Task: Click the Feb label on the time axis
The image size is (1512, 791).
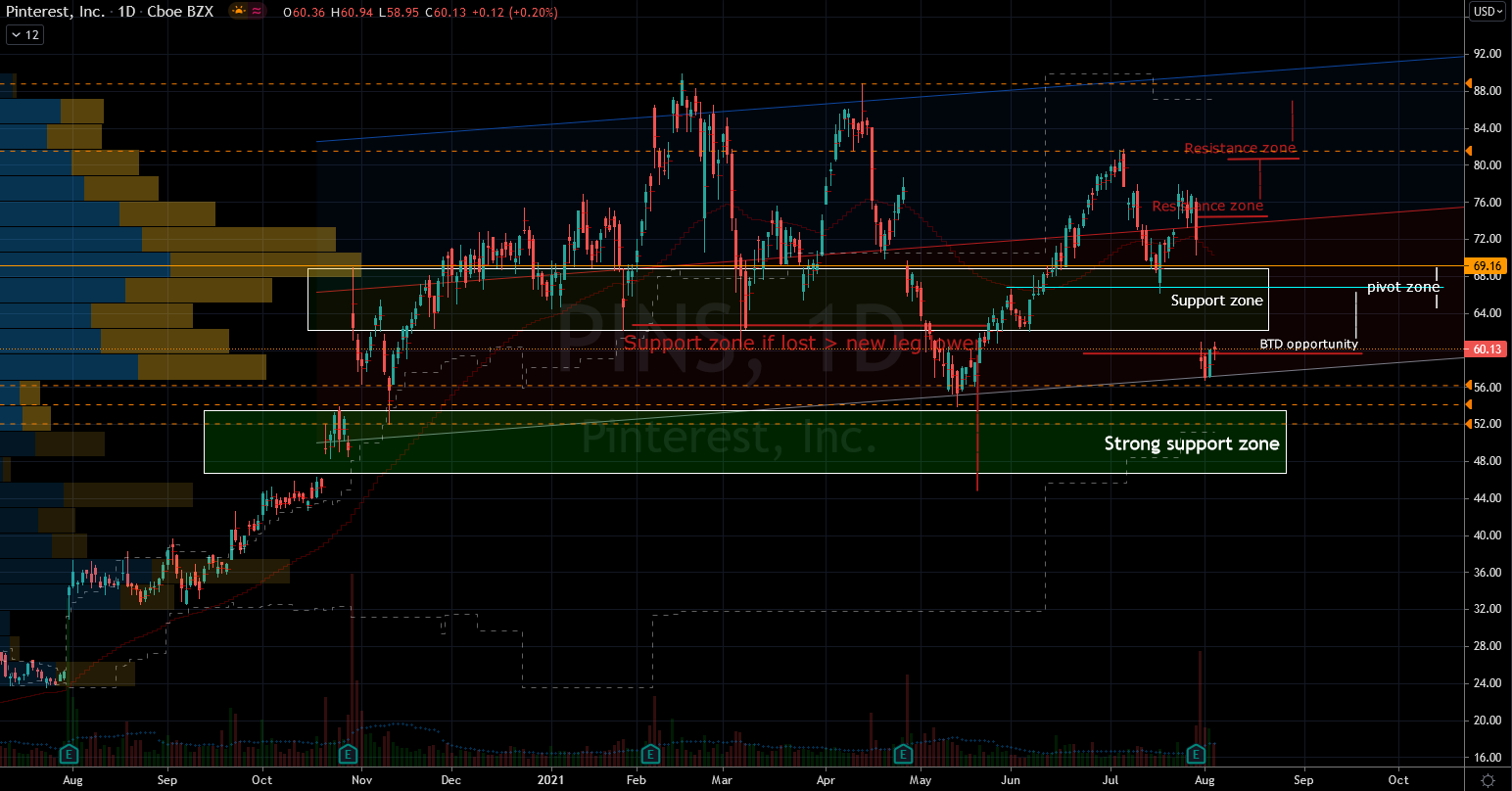Action: (x=637, y=780)
